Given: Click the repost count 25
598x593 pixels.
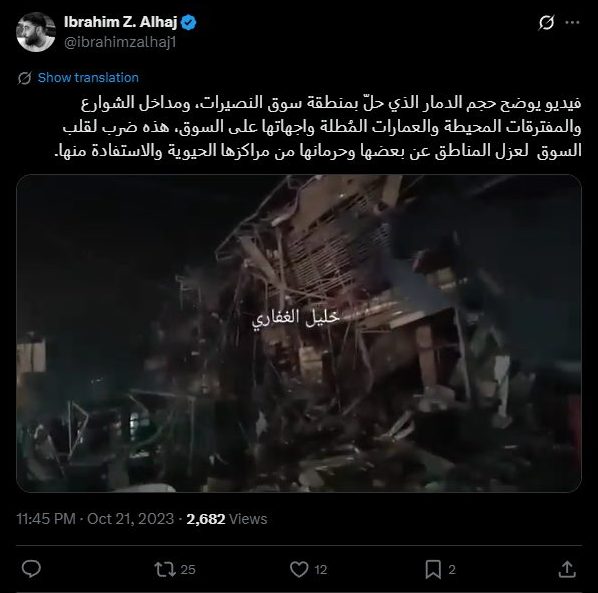Looking at the screenshot, I should 188,570.
